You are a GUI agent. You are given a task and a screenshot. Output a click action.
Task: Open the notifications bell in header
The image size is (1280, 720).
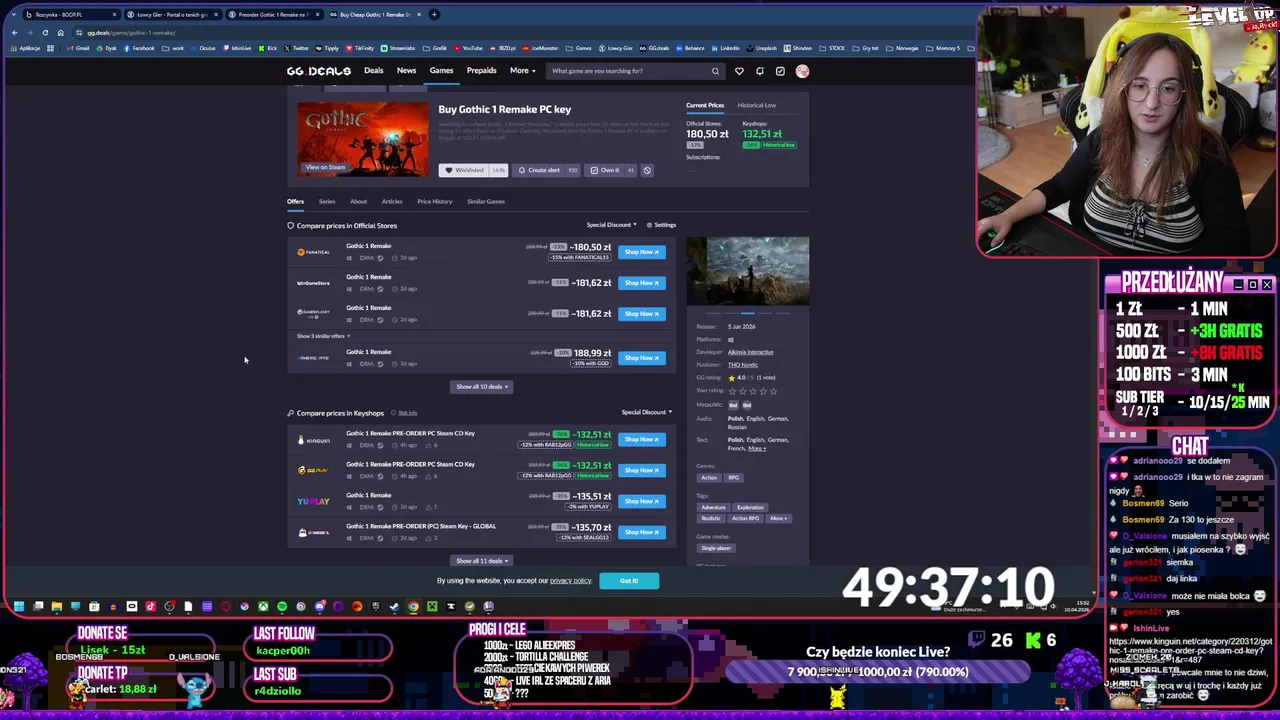(x=760, y=71)
